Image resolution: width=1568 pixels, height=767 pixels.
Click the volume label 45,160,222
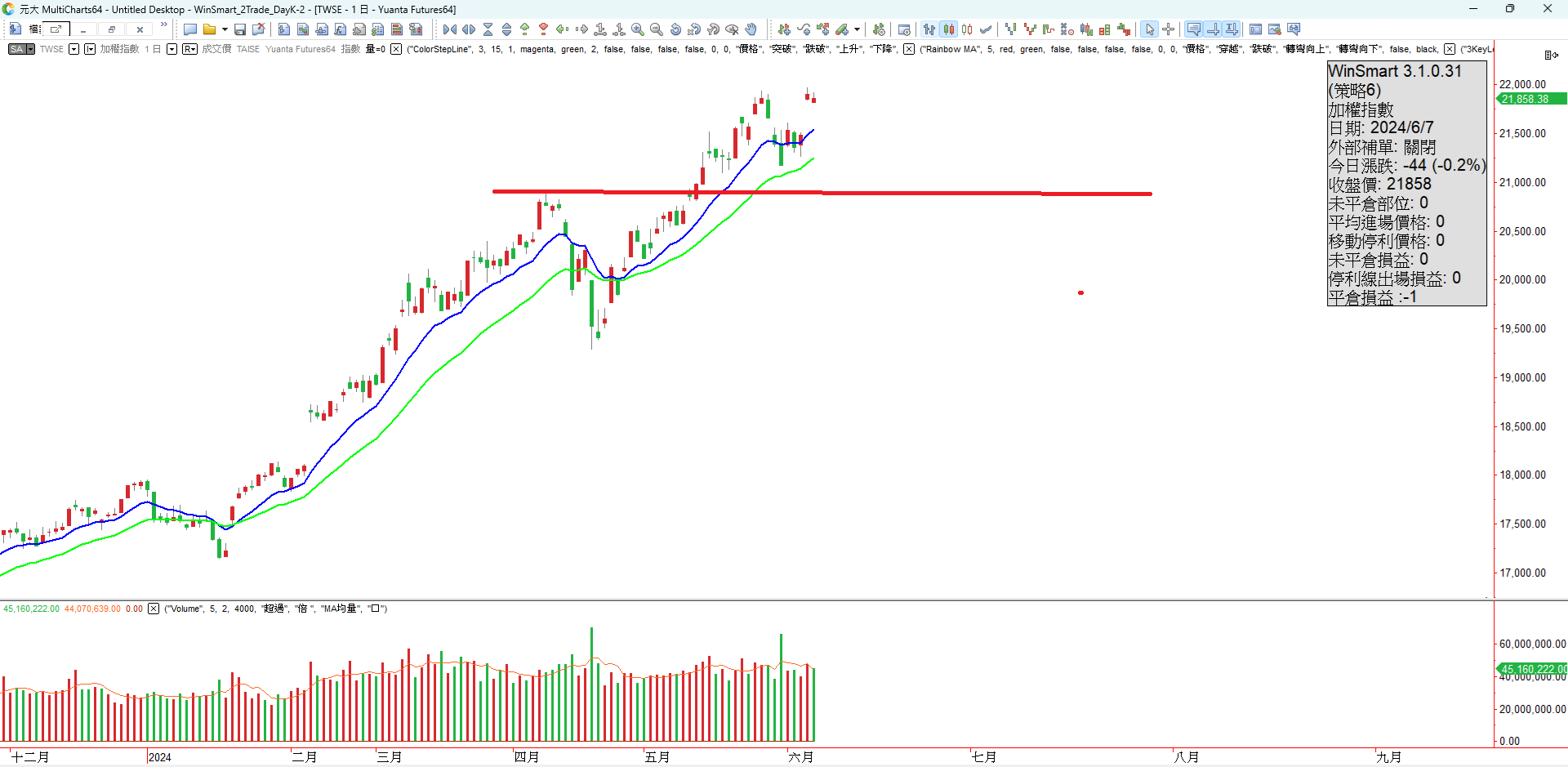(1532, 669)
